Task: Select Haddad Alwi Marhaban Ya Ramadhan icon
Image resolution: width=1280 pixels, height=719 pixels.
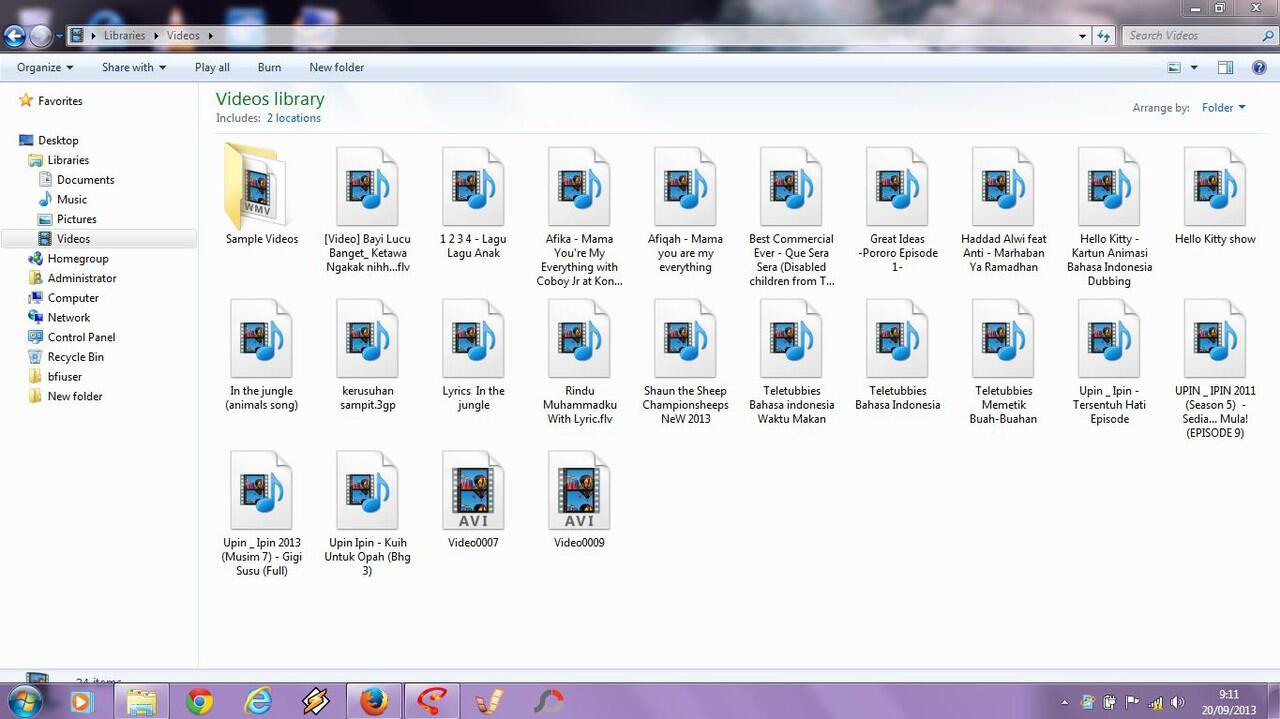Action: pyautogui.click(x=1003, y=187)
